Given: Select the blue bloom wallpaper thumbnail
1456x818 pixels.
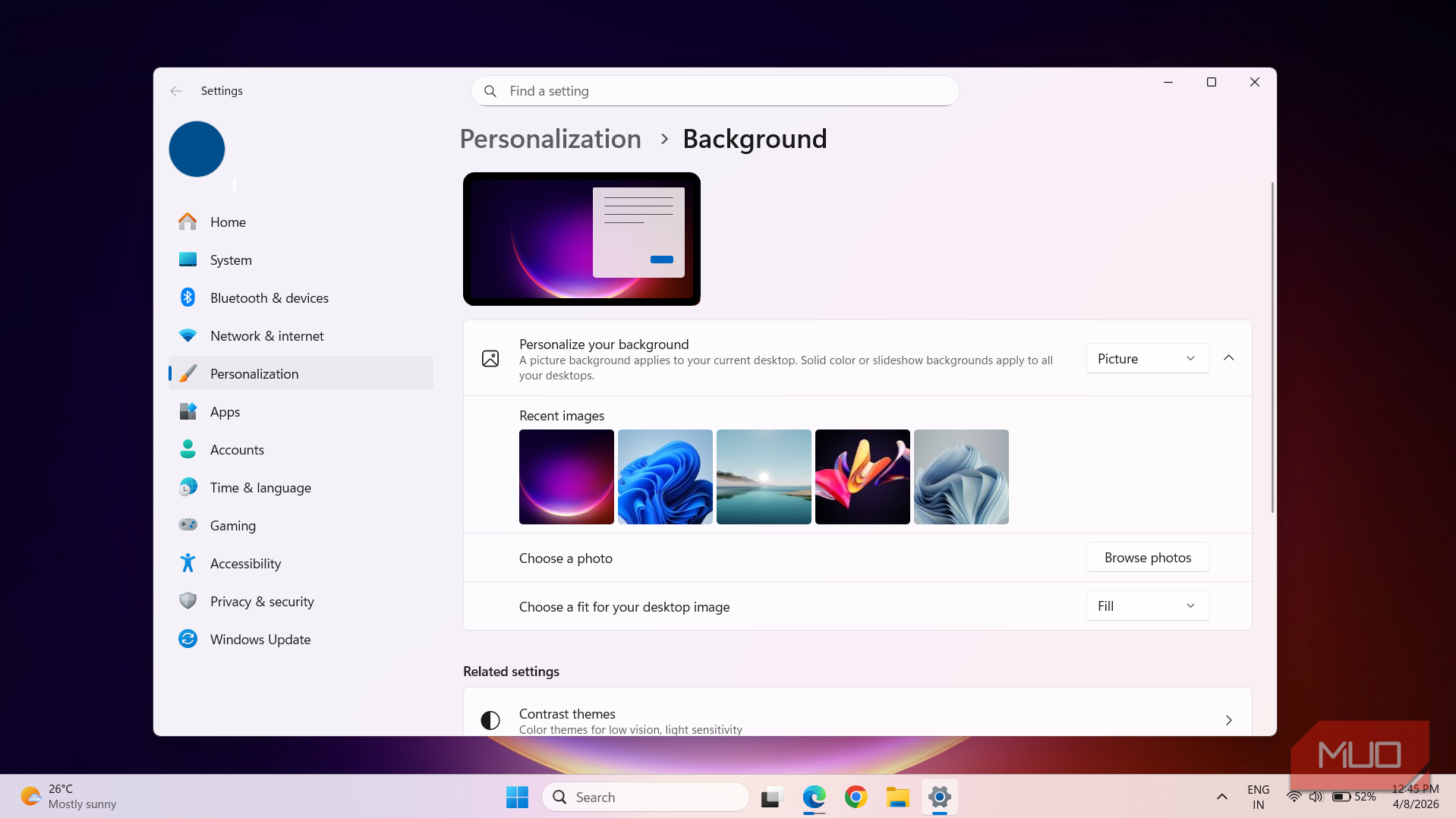Looking at the screenshot, I should pyautogui.click(x=665, y=477).
